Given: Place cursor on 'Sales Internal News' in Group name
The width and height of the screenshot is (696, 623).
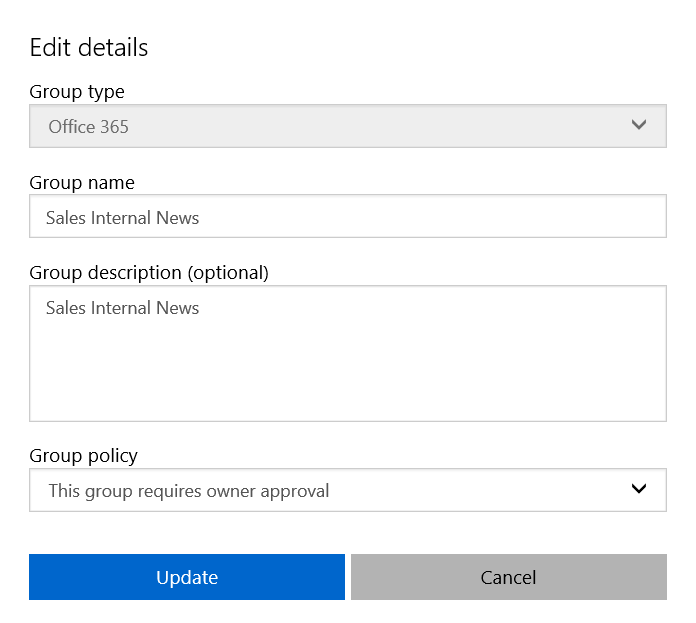Looking at the screenshot, I should coord(123,218).
